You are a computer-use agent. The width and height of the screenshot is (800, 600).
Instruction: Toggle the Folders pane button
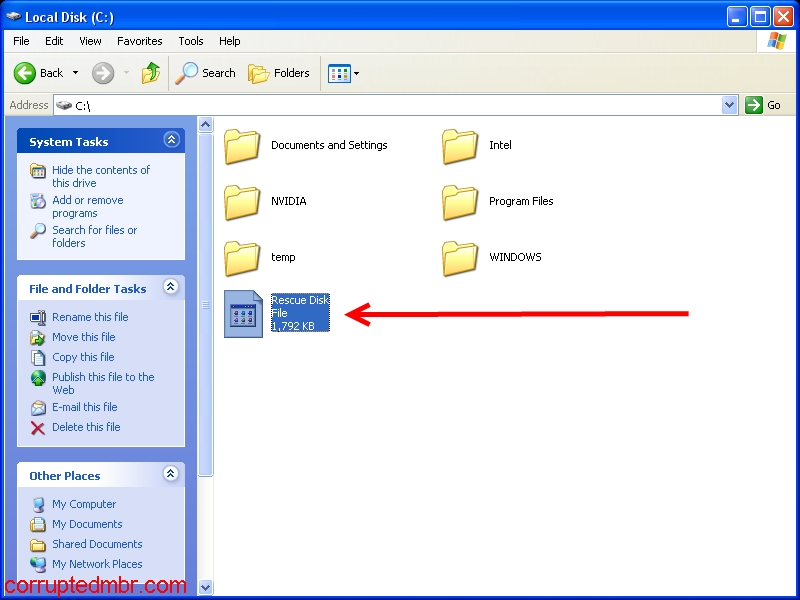tap(279, 73)
